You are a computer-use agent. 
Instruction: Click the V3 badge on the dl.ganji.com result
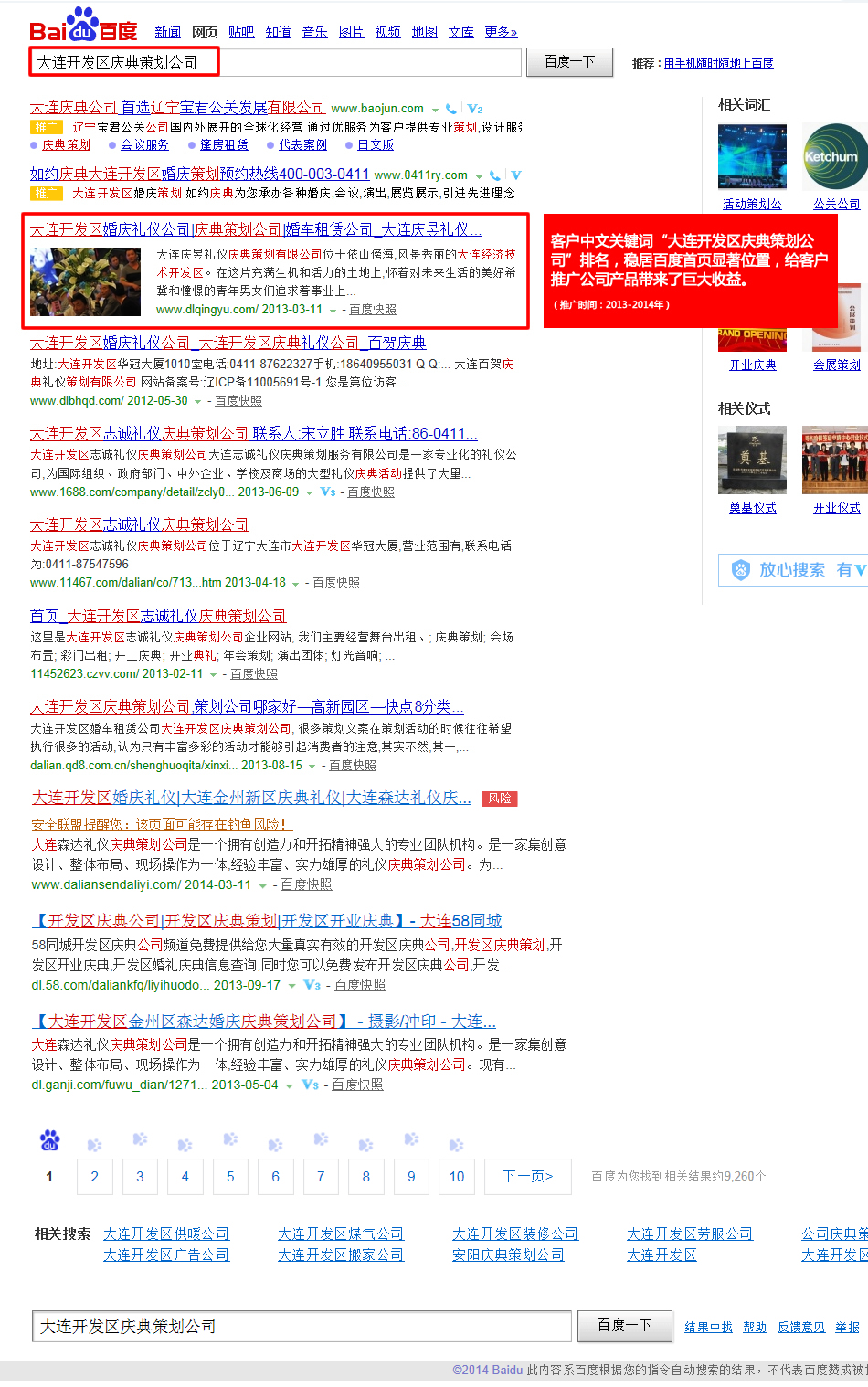[x=310, y=1085]
